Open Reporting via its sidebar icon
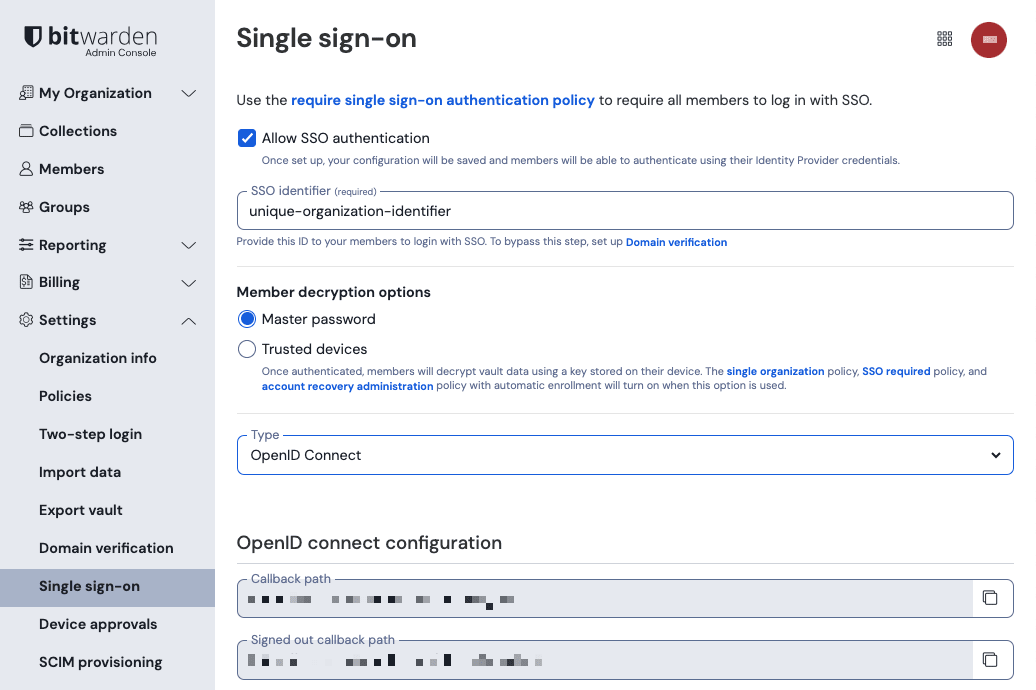The height and width of the screenshot is (690, 1036). [24, 245]
